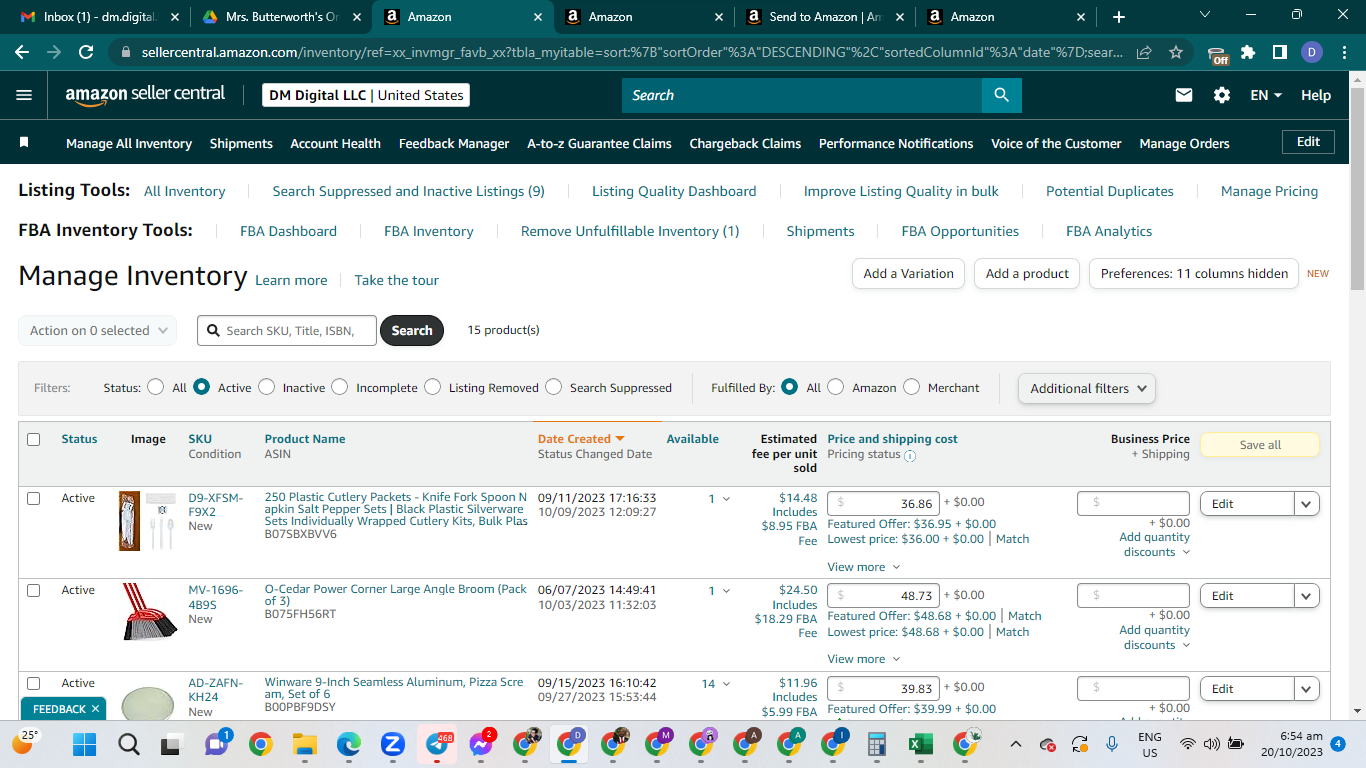Click the bookmark flag icon in navigation bar
The height and width of the screenshot is (768, 1366).
click(x=24, y=143)
